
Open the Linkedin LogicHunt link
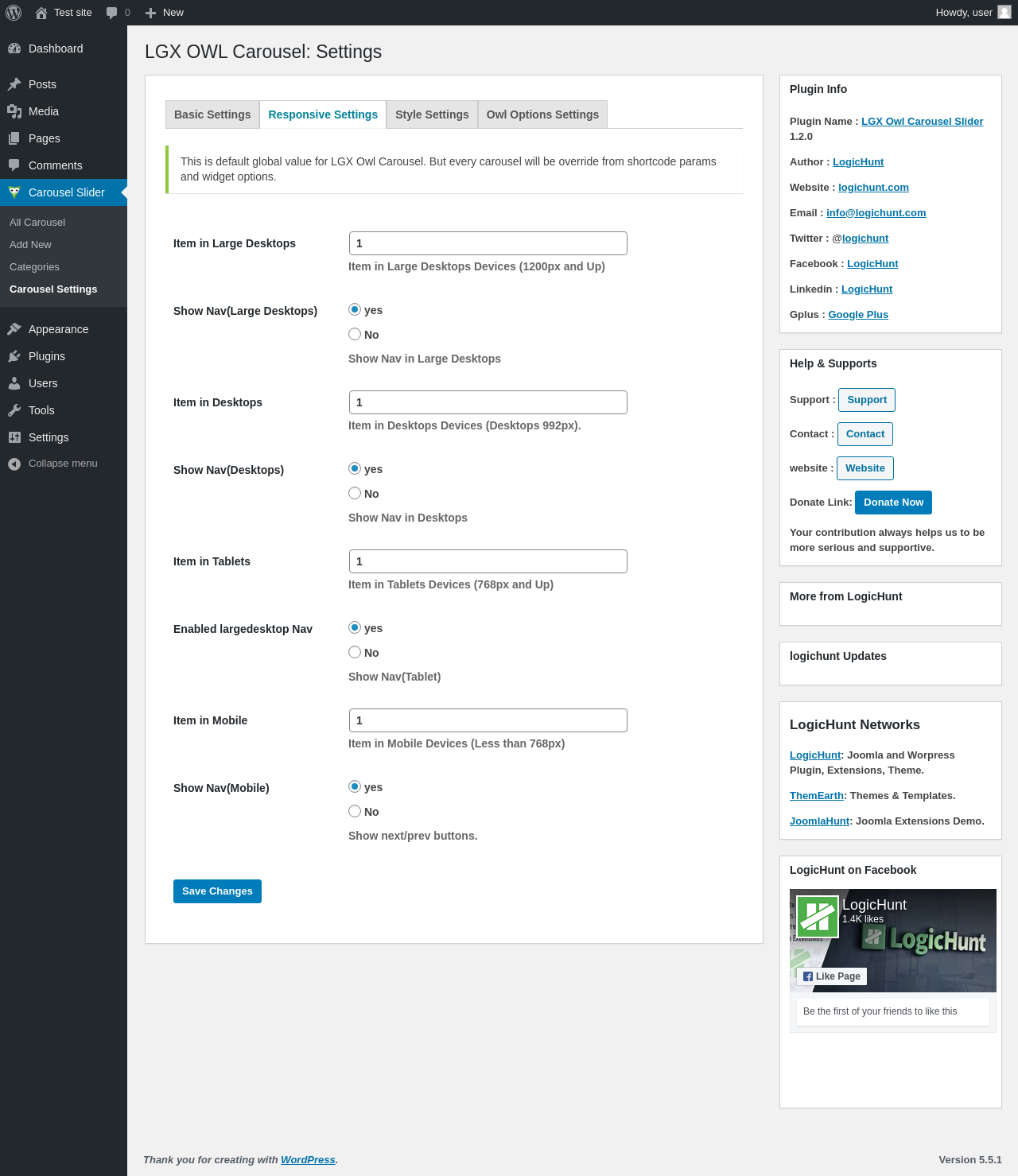[x=867, y=289]
